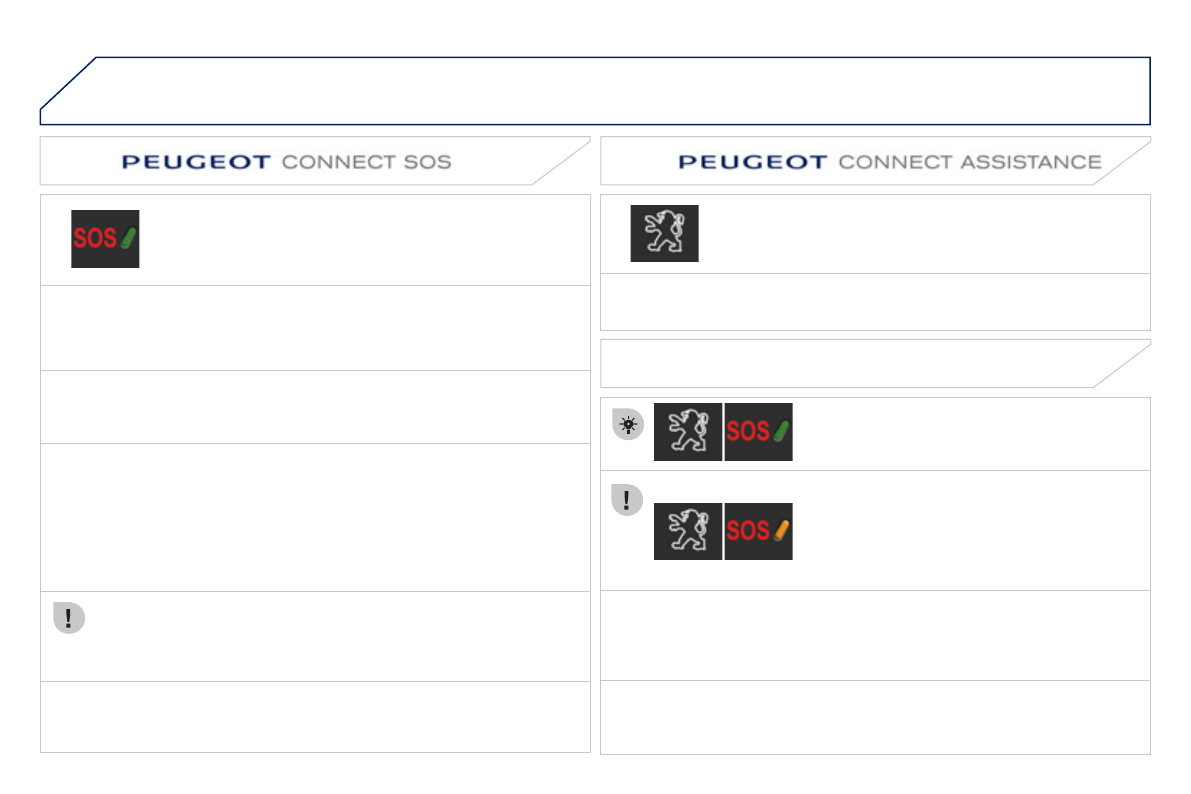
Task: Click the bottom empty cell of the left column
Action: coord(315,717)
